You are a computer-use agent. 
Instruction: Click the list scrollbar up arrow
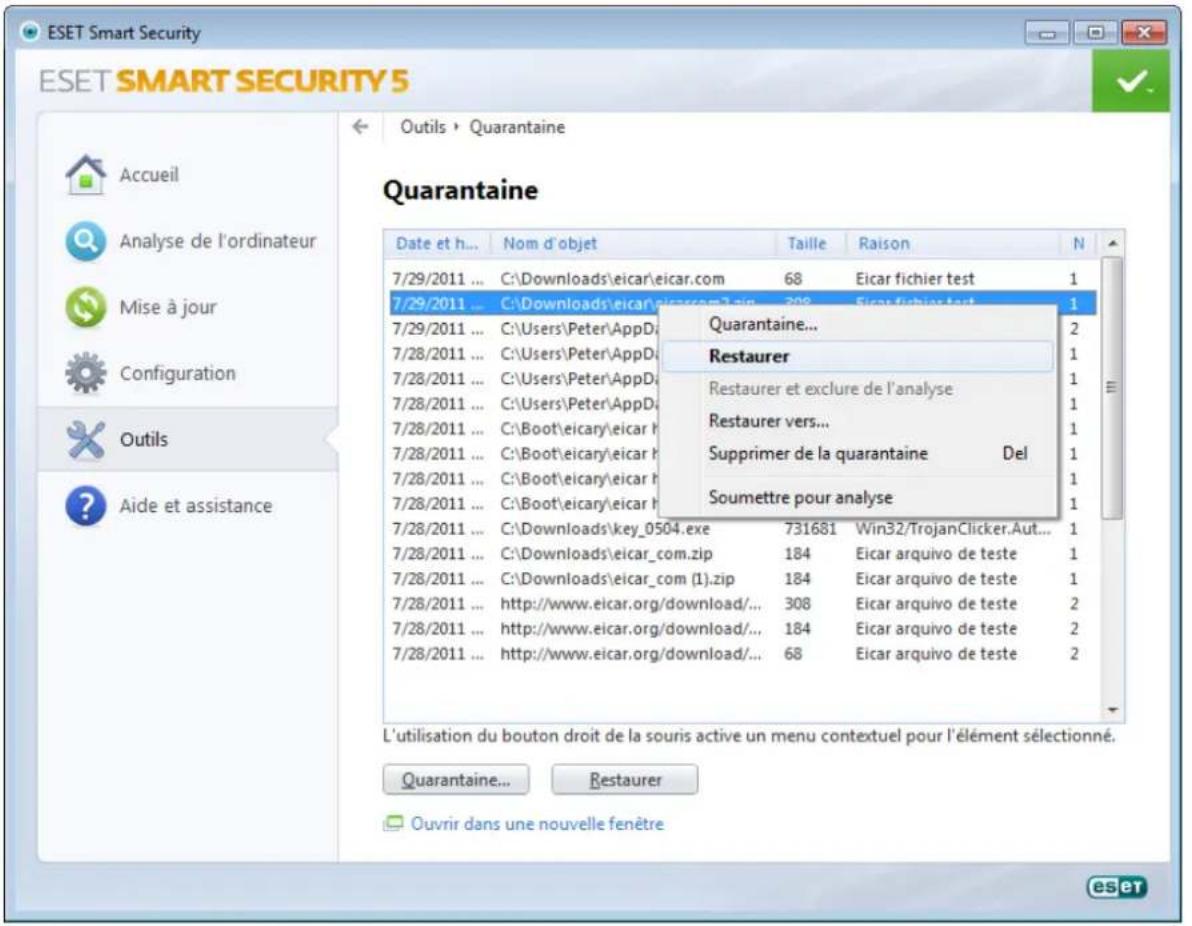pos(1112,244)
